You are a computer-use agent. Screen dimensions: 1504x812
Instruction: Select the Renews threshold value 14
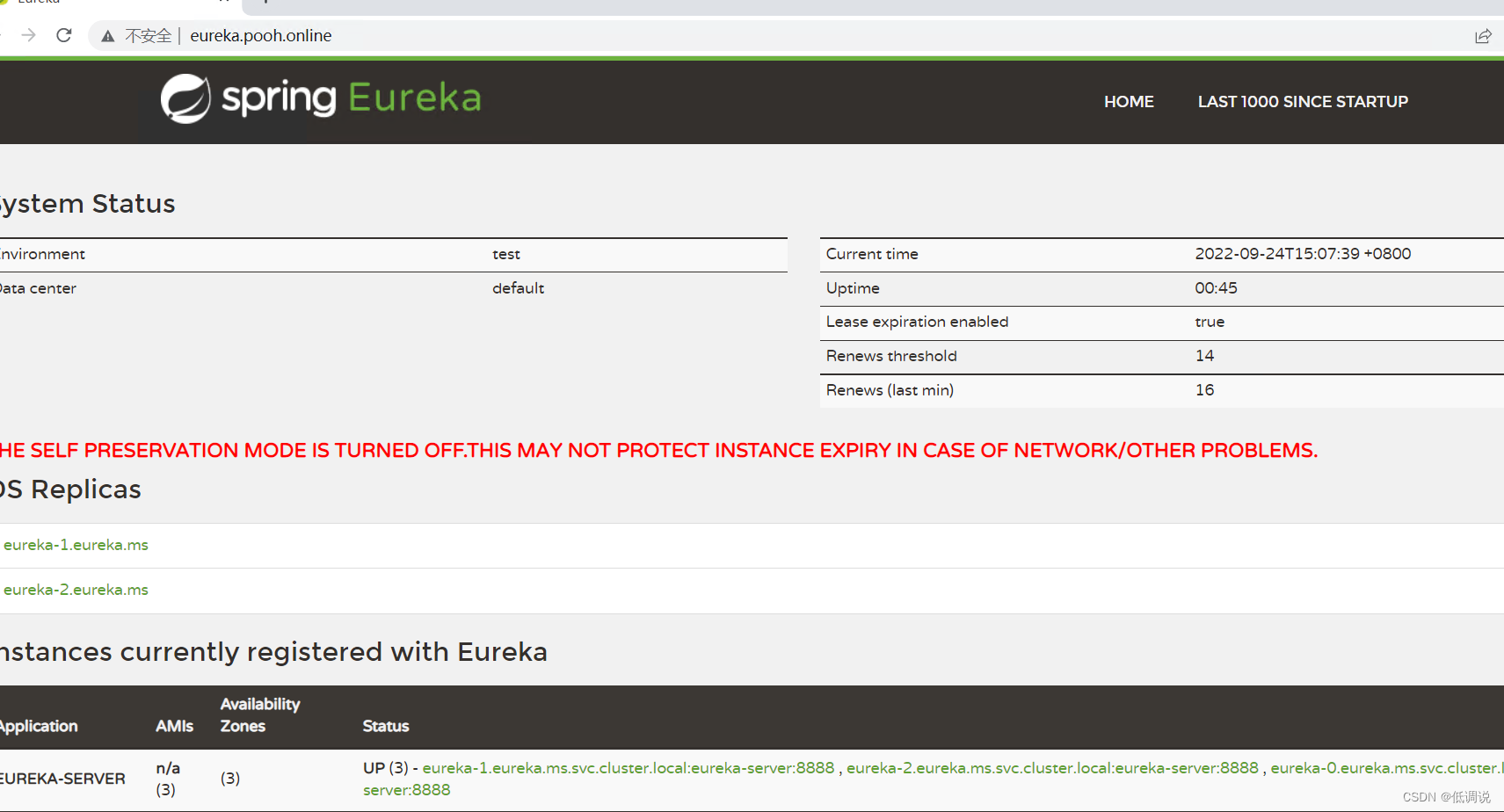(1204, 356)
